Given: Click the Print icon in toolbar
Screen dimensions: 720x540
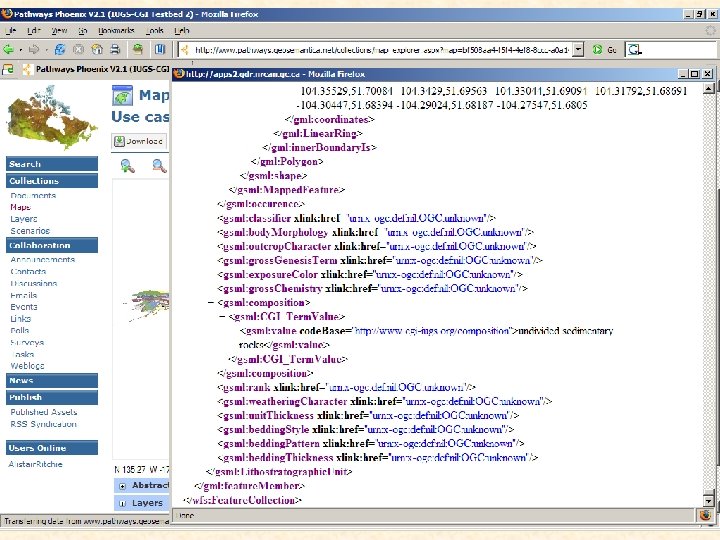Looking at the screenshot, I should tap(115, 49).
